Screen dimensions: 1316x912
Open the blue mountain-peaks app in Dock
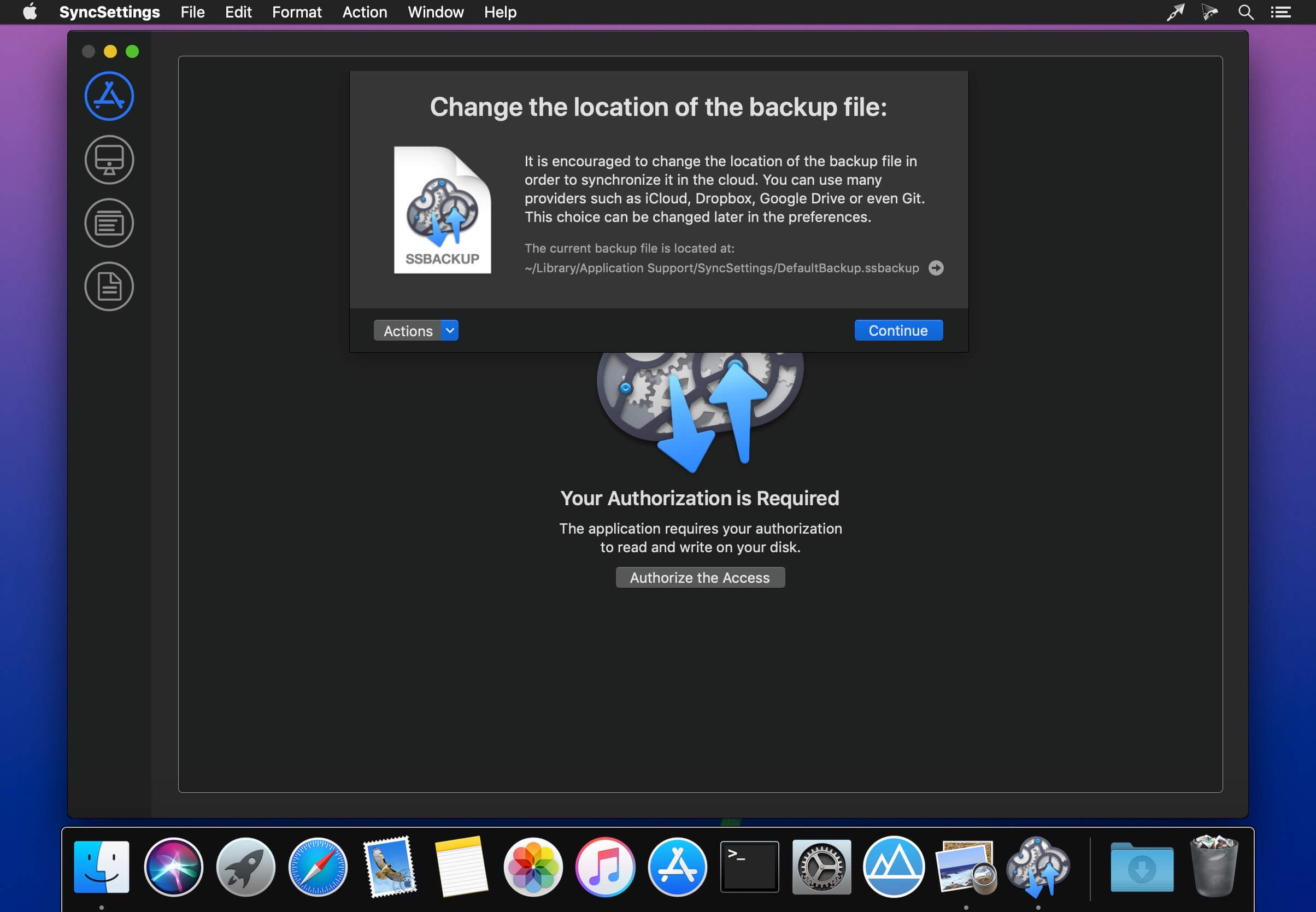pyautogui.click(x=894, y=866)
